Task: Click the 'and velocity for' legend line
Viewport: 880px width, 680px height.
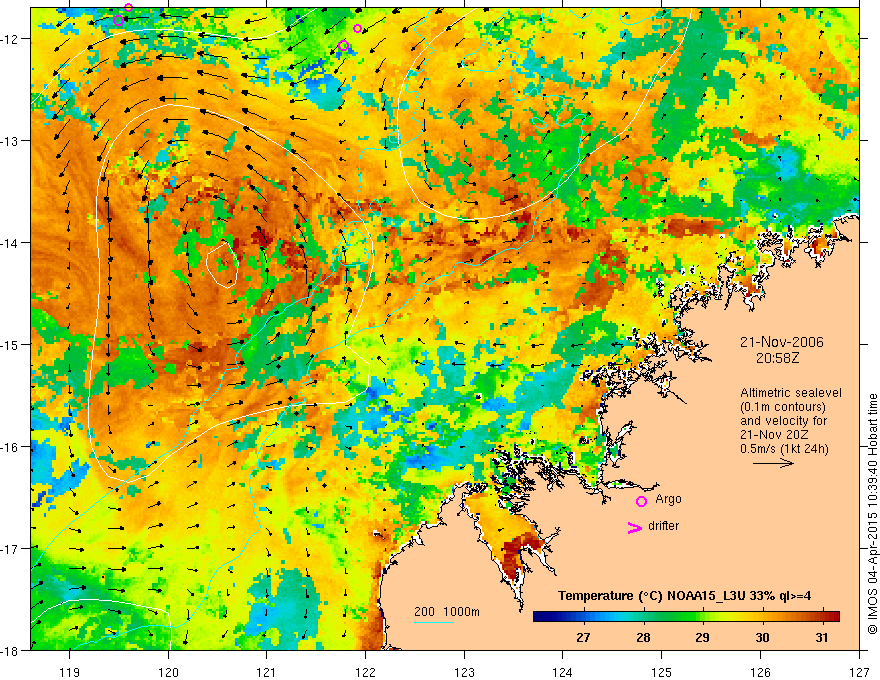Action: pyautogui.click(x=783, y=421)
